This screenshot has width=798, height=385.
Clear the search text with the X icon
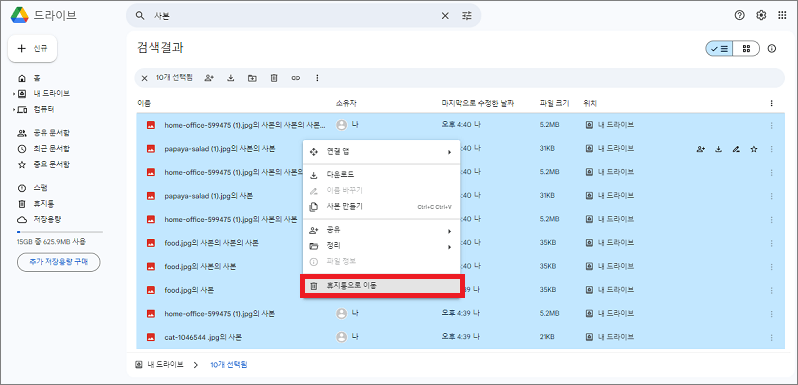click(445, 16)
